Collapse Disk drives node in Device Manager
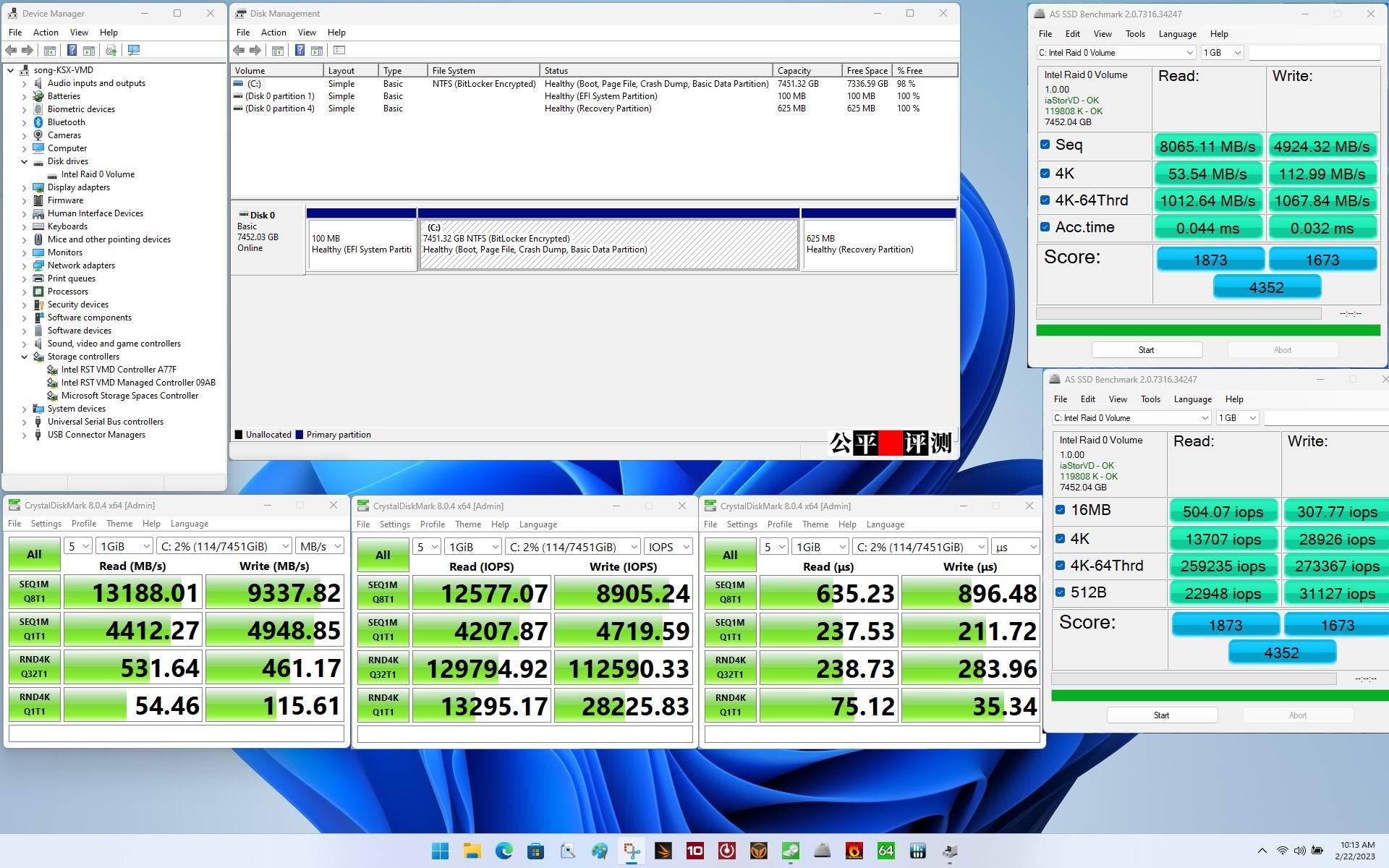 click(24, 161)
